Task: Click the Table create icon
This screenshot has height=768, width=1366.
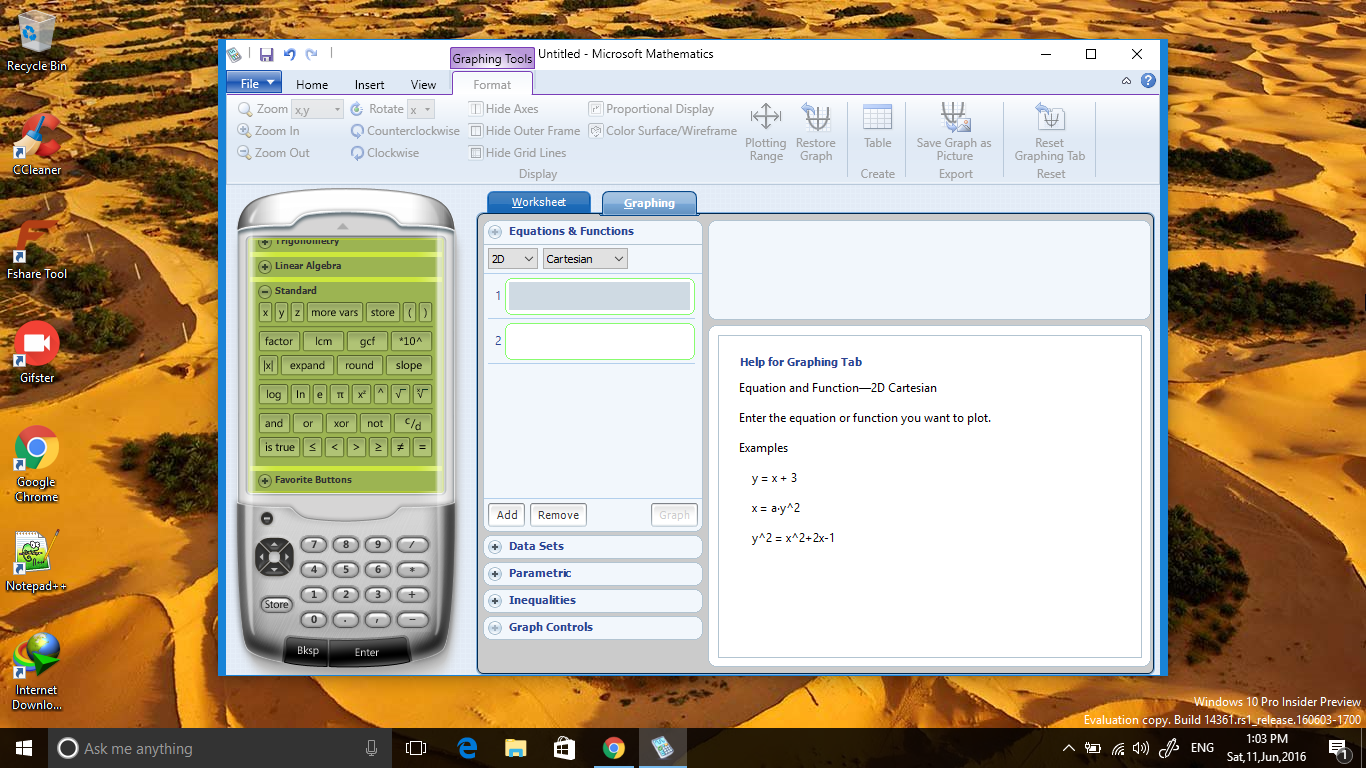Action: pos(877,117)
